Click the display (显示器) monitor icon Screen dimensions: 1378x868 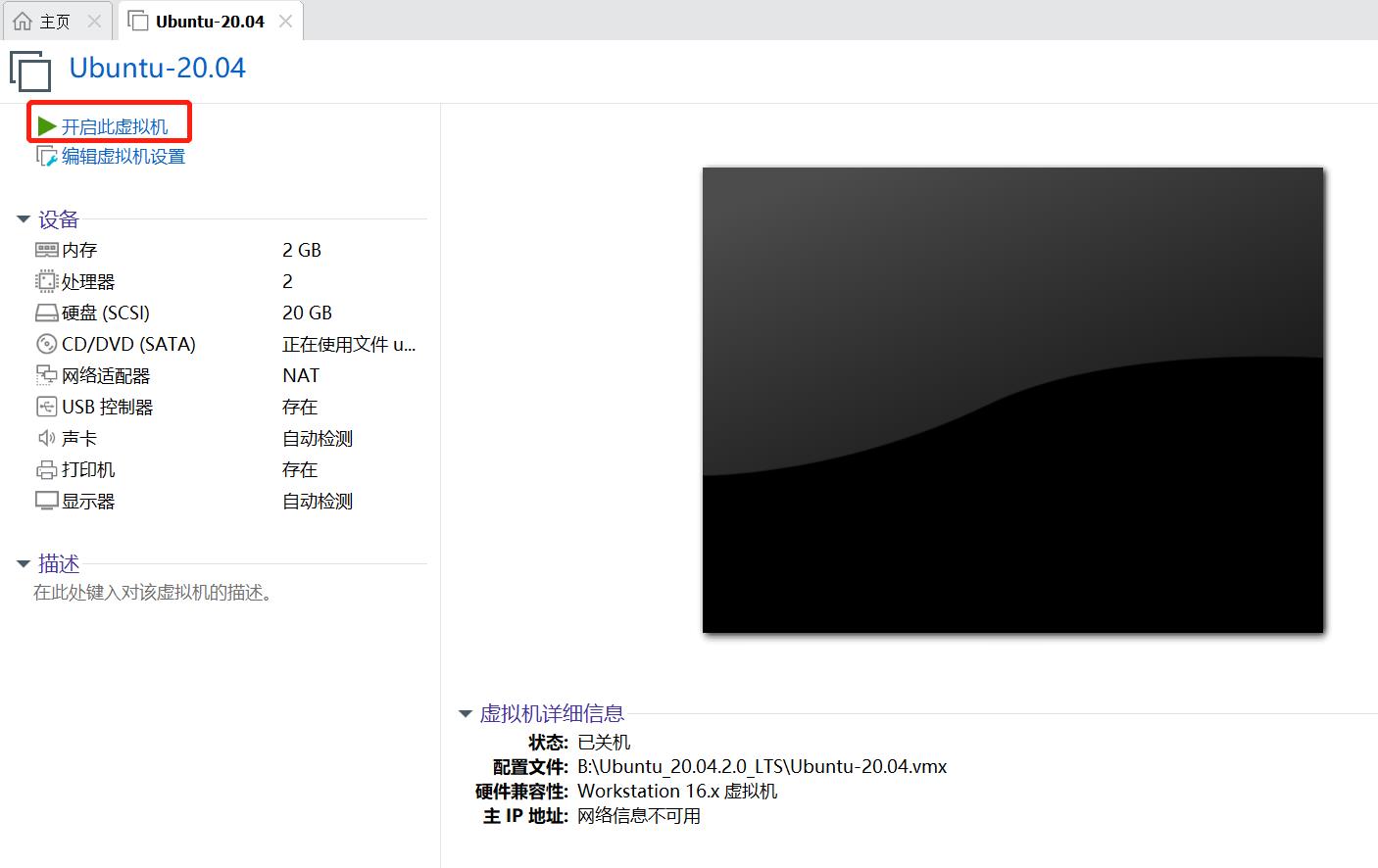point(46,501)
